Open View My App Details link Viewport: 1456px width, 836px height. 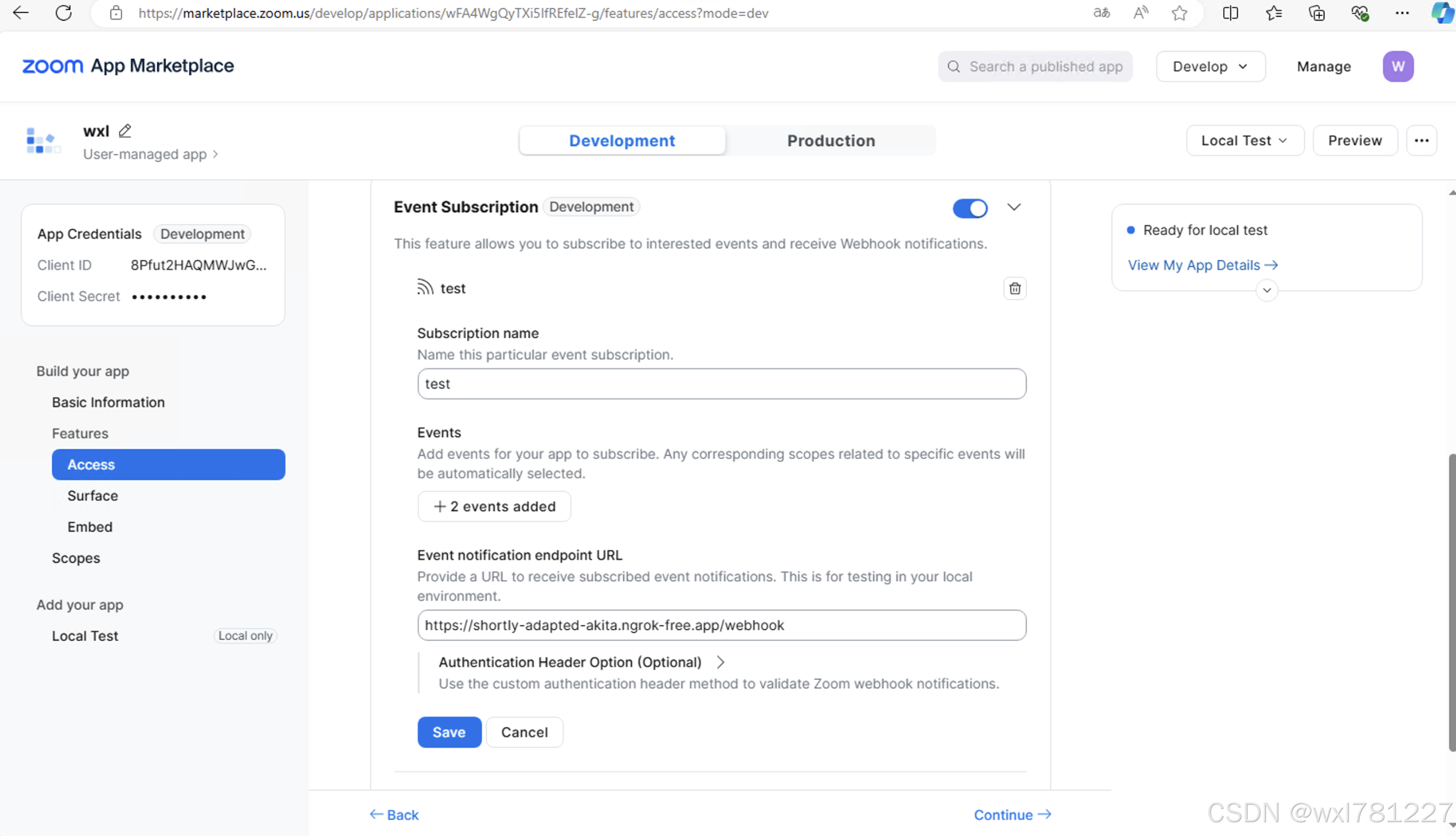1203,265
